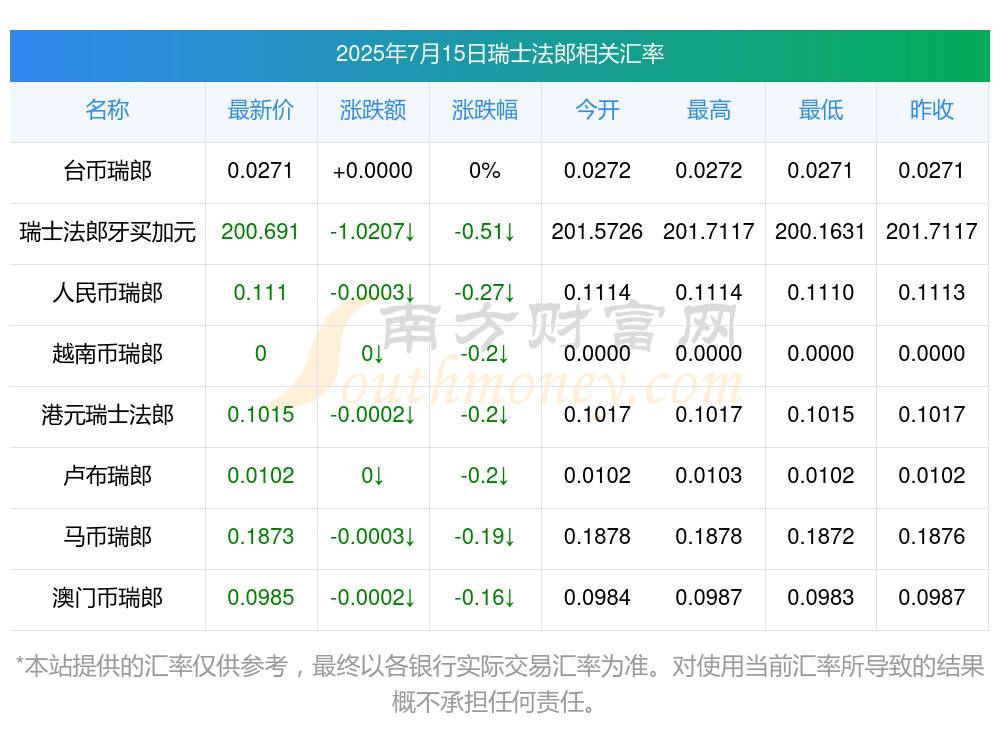Click change percent -0.51
This screenshot has height=733, width=1000.
point(484,232)
